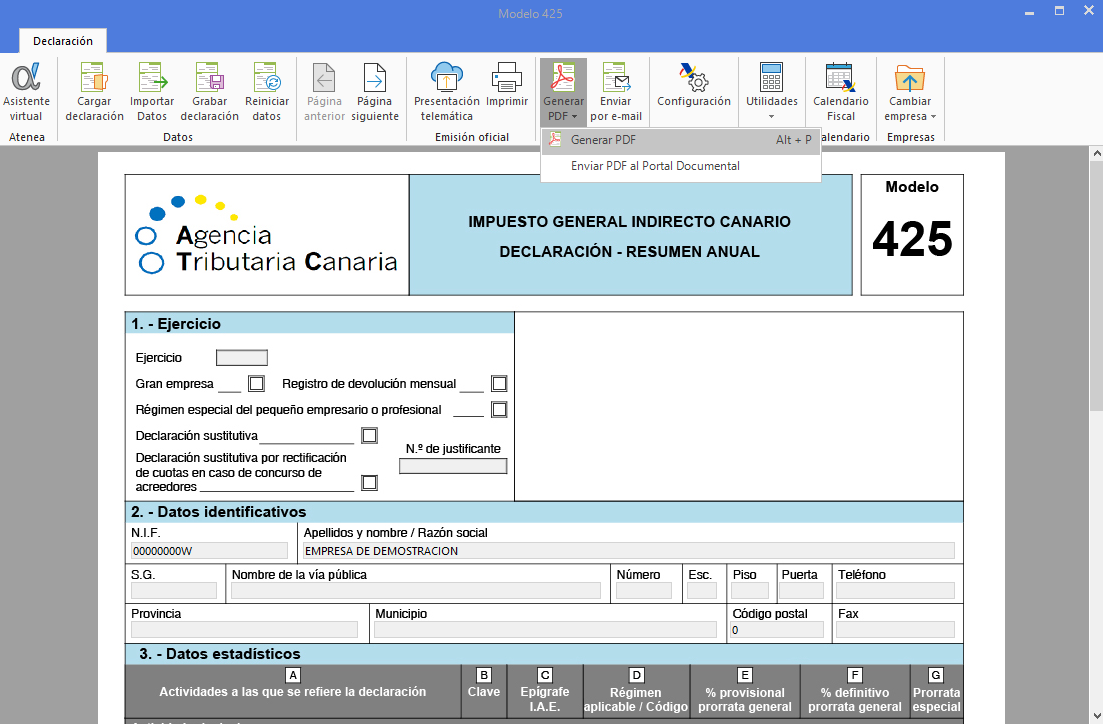This screenshot has width=1103, height=725.
Task: Enable Registro de devolución mensual checkbox
Action: [x=499, y=383]
